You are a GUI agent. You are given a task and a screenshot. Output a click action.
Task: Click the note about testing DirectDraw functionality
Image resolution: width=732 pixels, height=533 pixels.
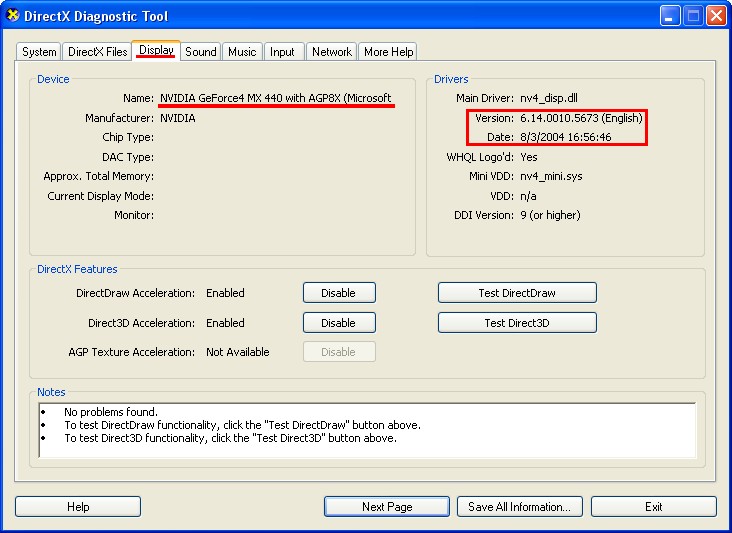pyautogui.click(x=242, y=425)
